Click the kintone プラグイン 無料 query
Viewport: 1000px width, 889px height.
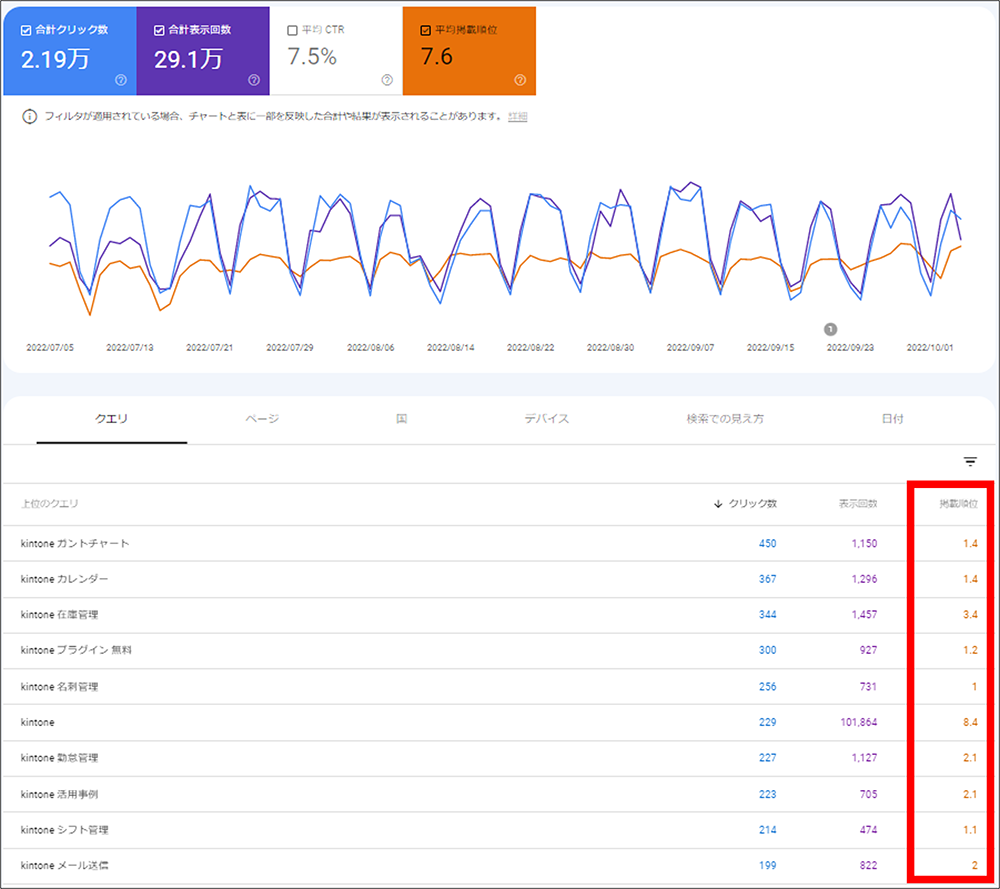point(76,650)
